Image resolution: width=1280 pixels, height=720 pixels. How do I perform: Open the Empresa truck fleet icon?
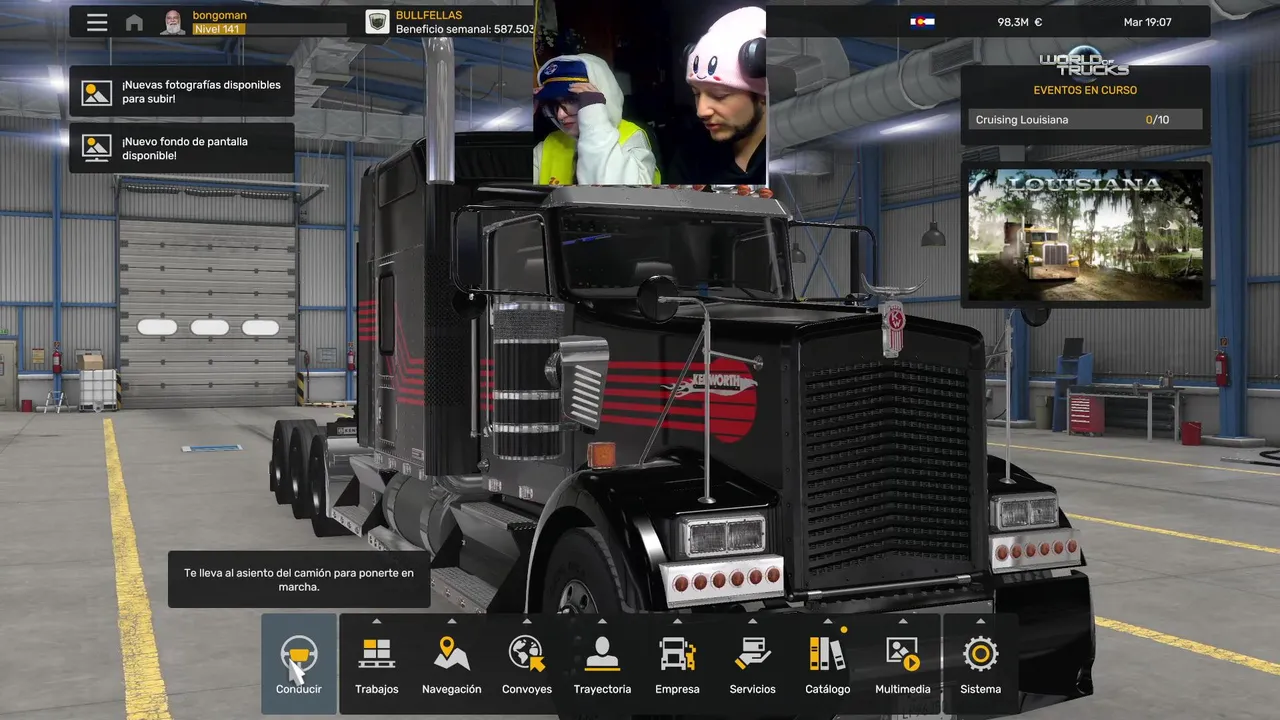677,654
